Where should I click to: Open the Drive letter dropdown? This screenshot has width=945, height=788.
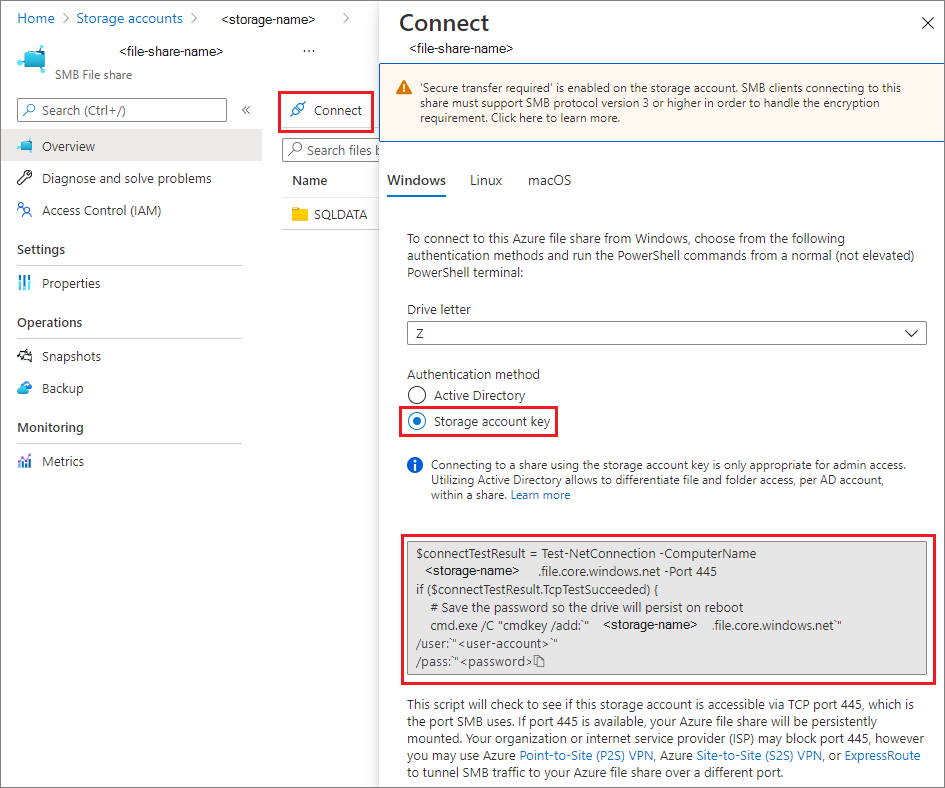point(911,333)
